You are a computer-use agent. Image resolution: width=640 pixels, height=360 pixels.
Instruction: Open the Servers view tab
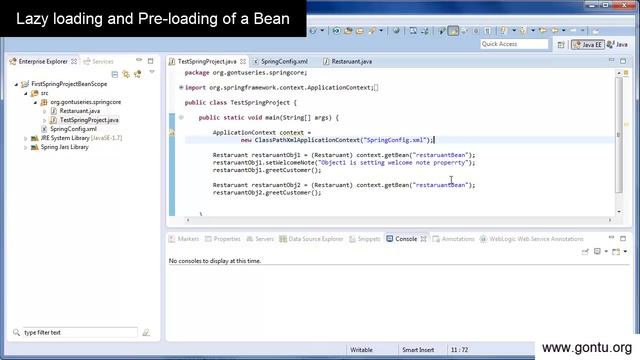[x=260, y=239]
